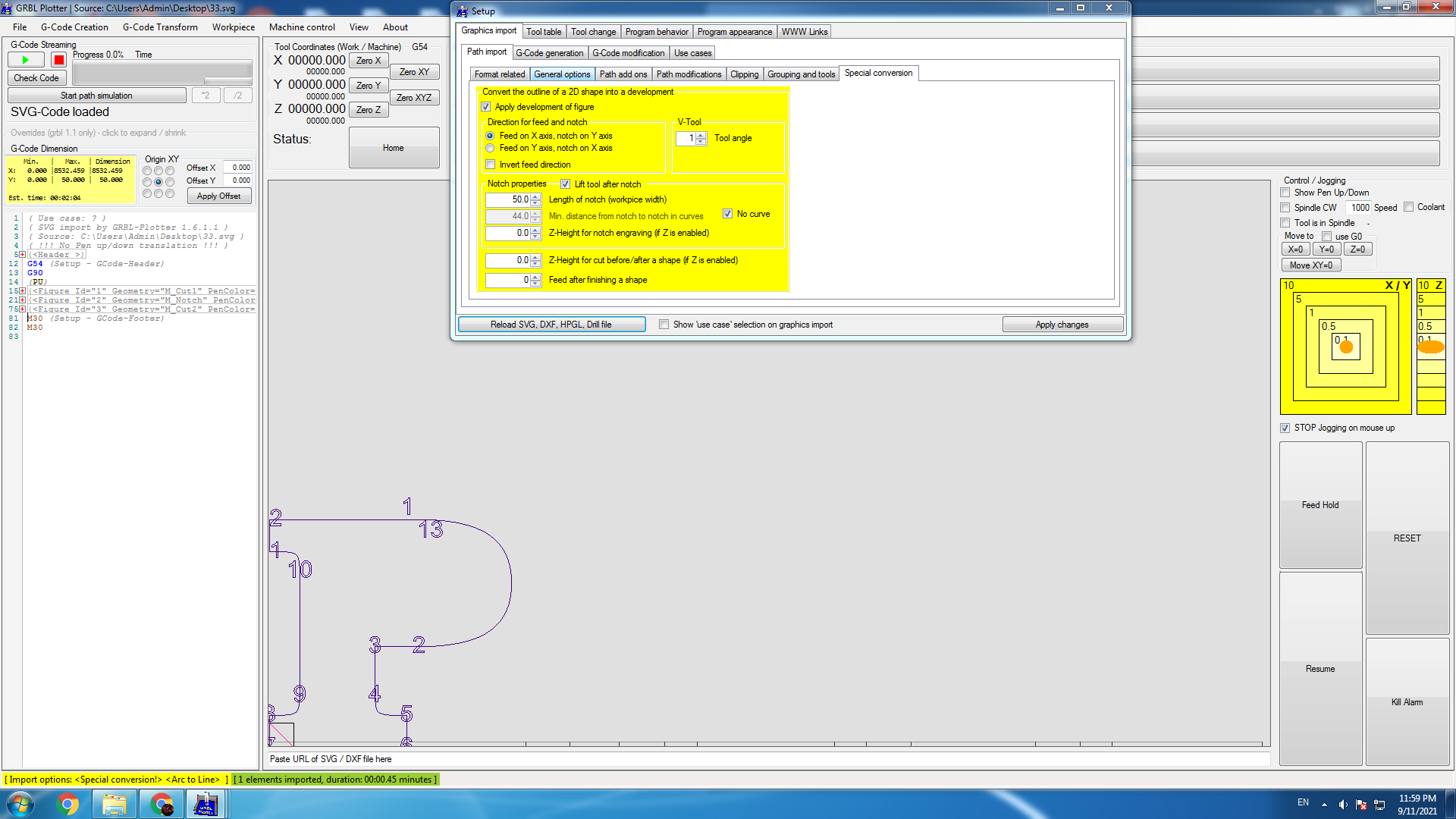Click the Length of notch input field

(x=508, y=199)
